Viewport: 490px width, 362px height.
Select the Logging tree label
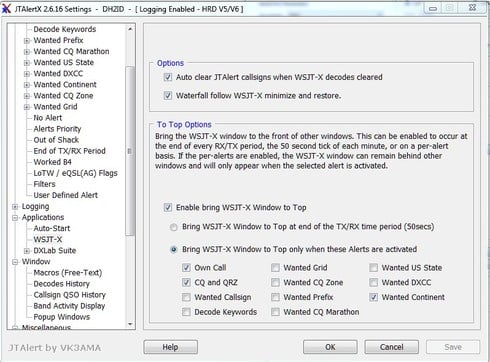(35, 206)
